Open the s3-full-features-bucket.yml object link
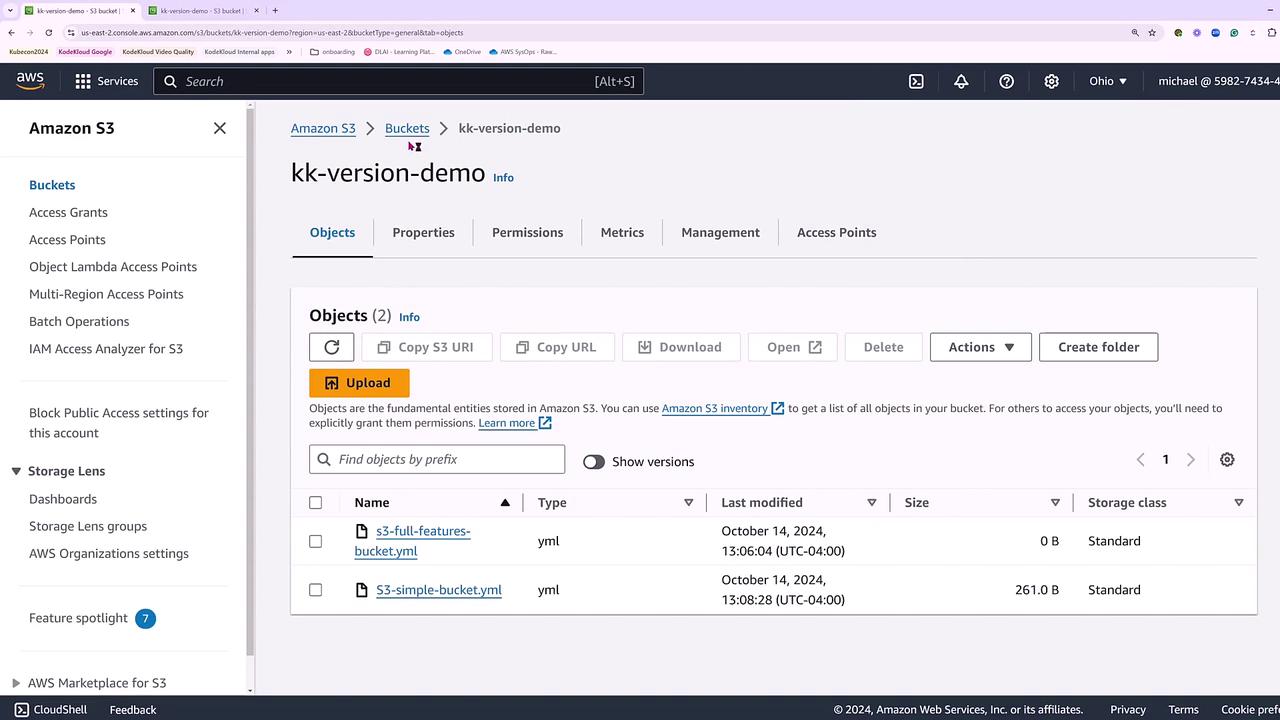The height and width of the screenshot is (720, 1280). click(412, 541)
